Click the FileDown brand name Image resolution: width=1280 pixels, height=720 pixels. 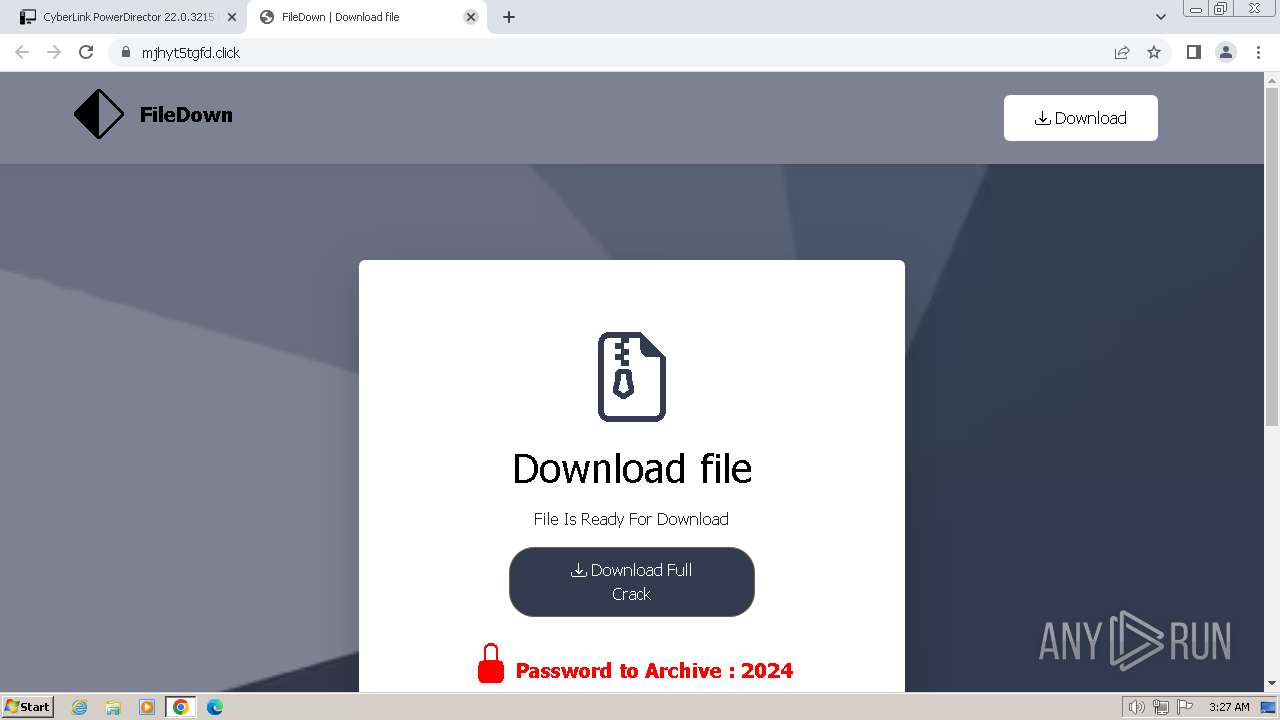(x=186, y=115)
